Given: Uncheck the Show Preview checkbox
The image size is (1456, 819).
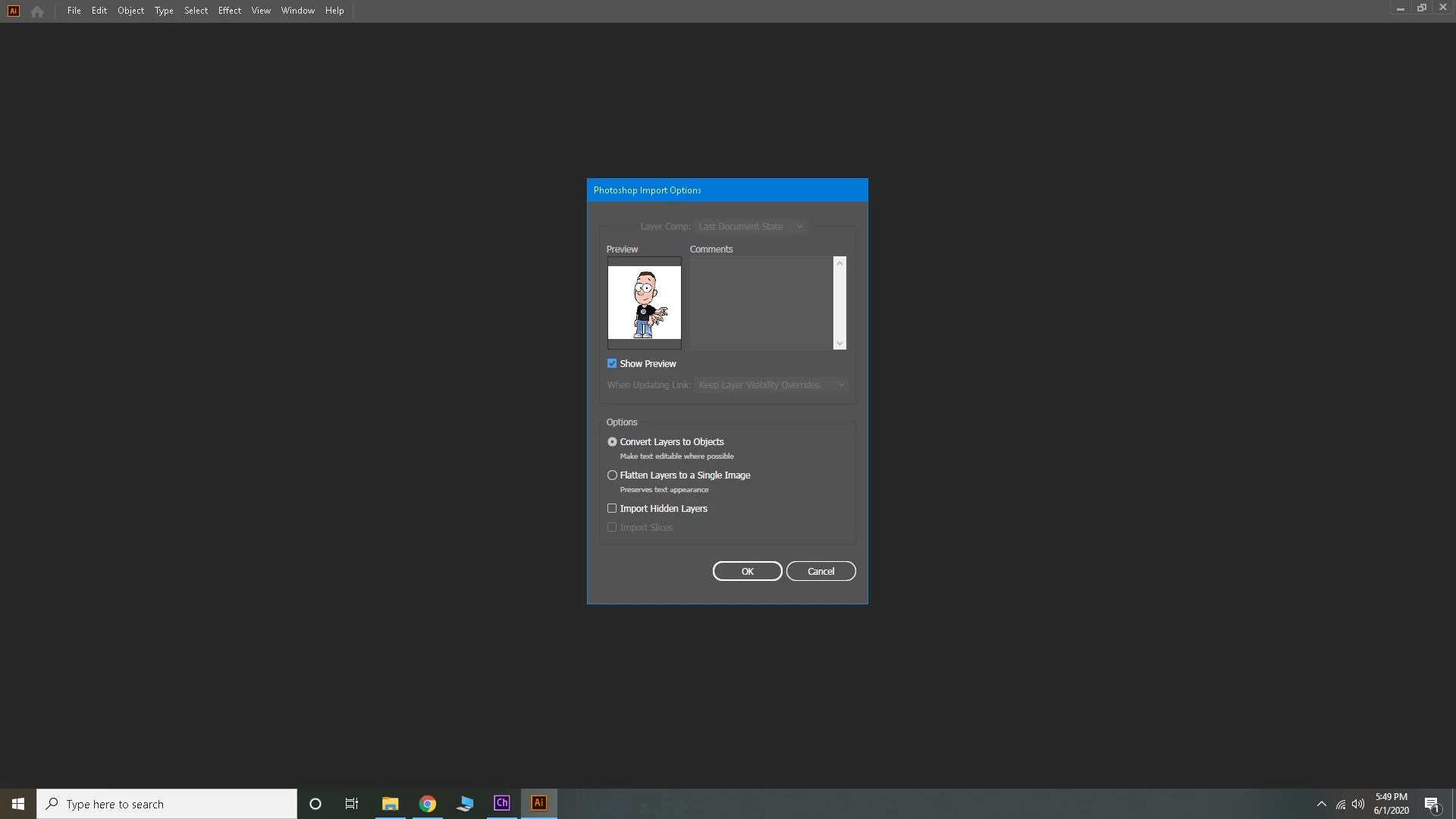Looking at the screenshot, I should click(x=612, y=364).
